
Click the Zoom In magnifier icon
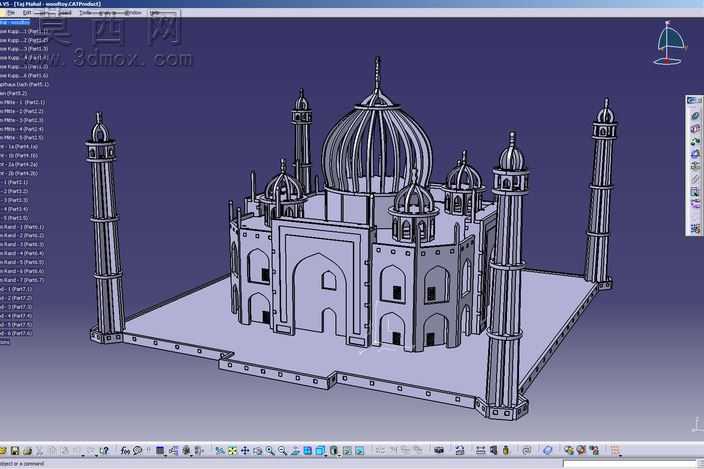point(270,451)
